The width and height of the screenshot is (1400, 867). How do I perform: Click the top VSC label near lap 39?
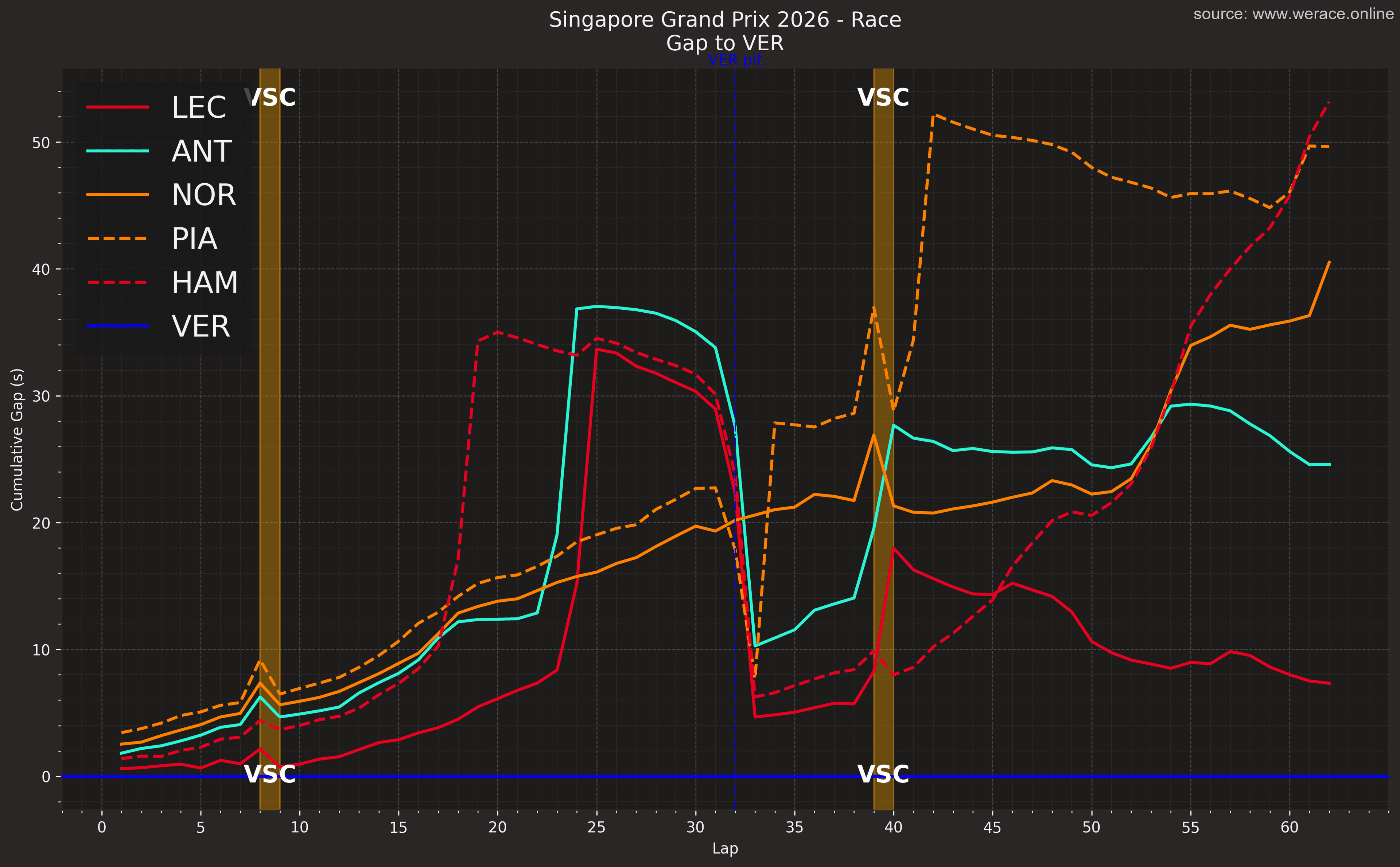click(x=883, y=97)
